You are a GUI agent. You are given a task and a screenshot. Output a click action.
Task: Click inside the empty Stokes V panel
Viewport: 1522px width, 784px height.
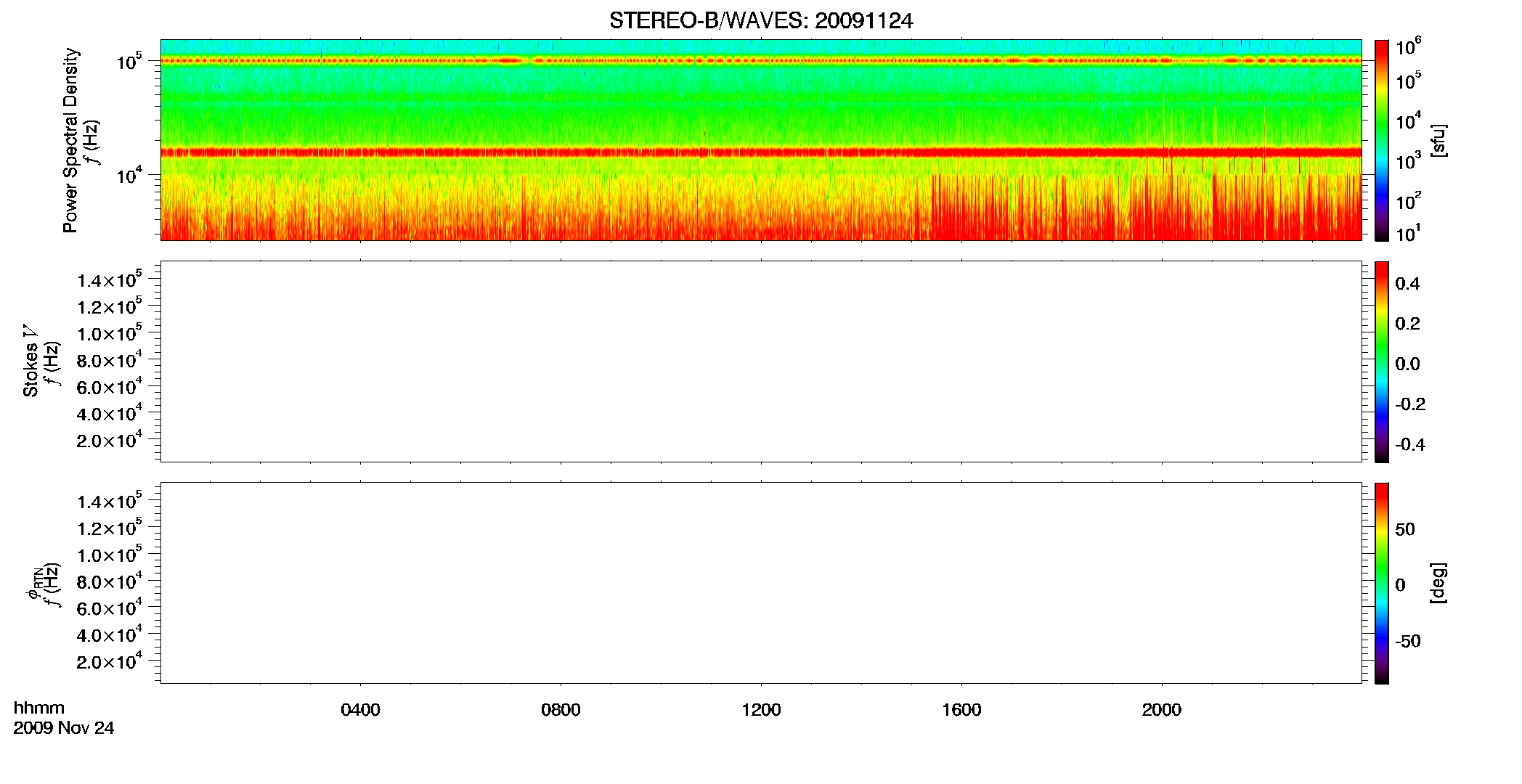[x=761, y=362]
